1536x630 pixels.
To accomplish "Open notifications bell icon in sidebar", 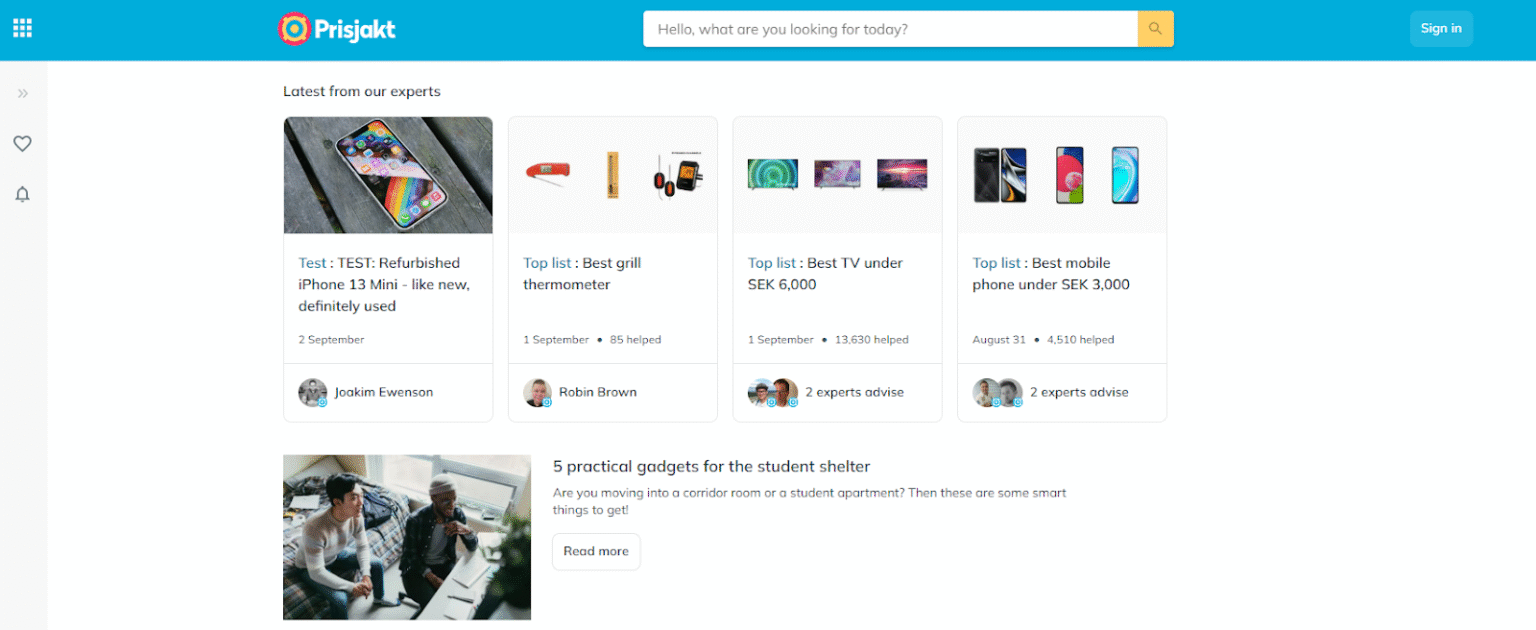I will click(22, 194).
